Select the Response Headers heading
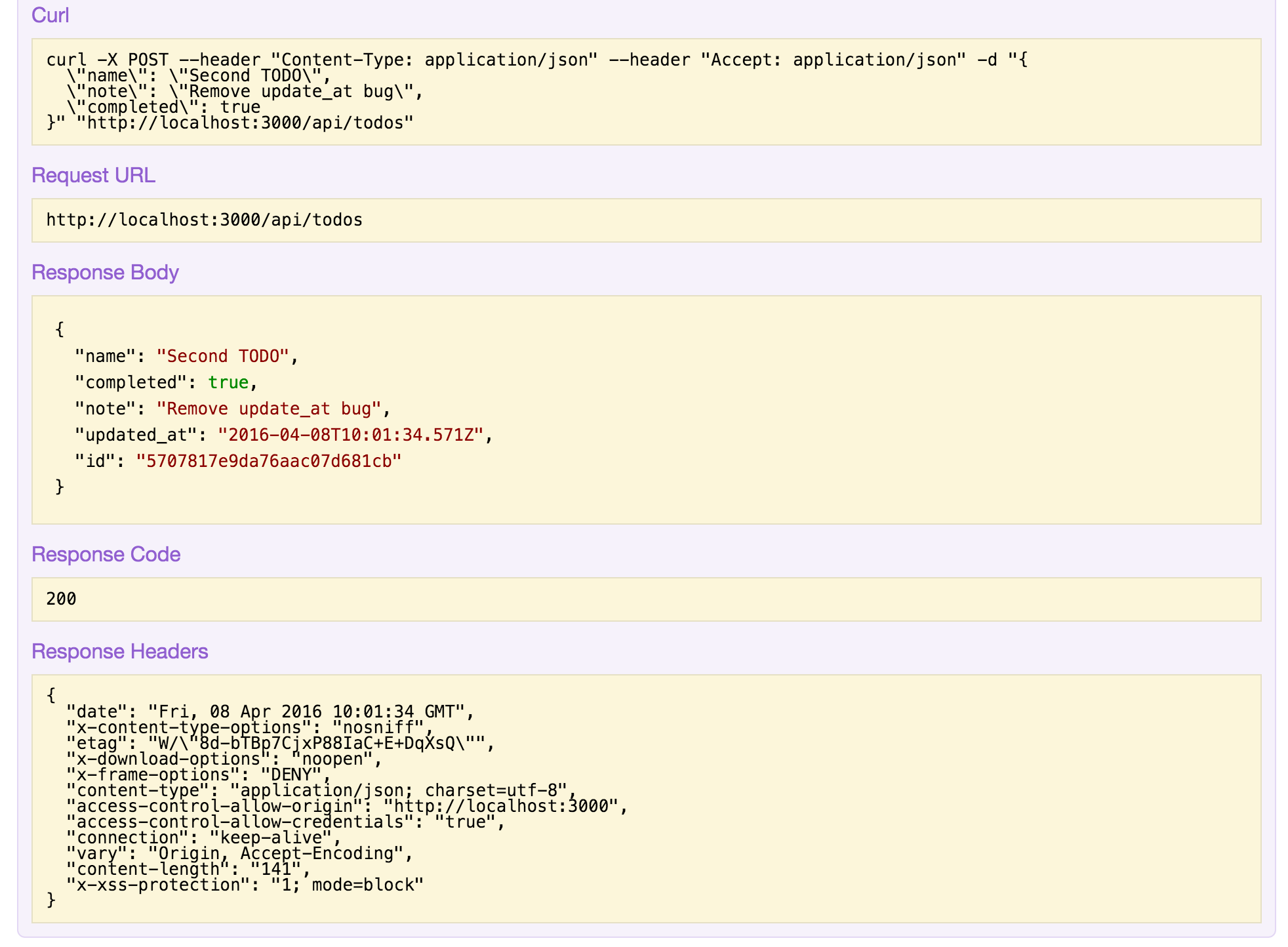Viewport: 1288px width, 947px height. point(120,651)
